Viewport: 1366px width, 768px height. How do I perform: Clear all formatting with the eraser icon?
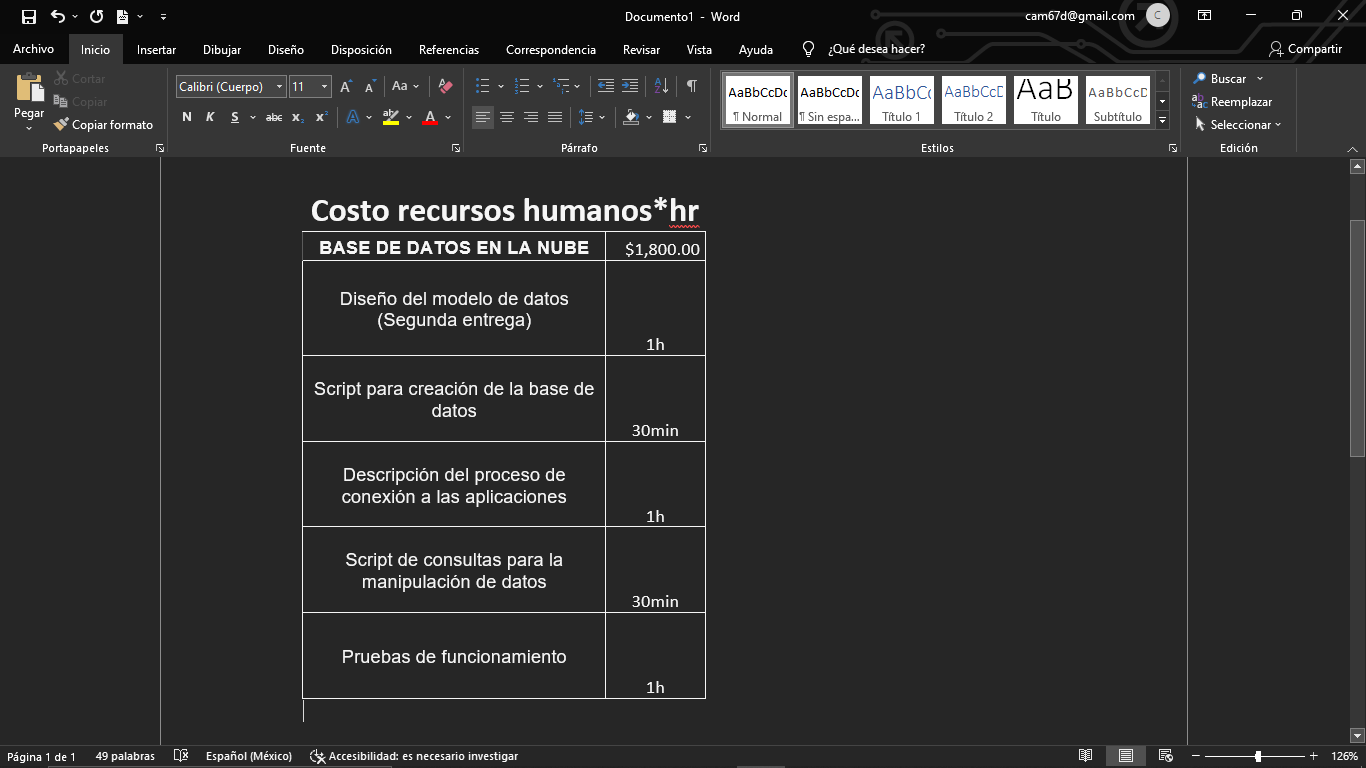[x=446, y=87]
